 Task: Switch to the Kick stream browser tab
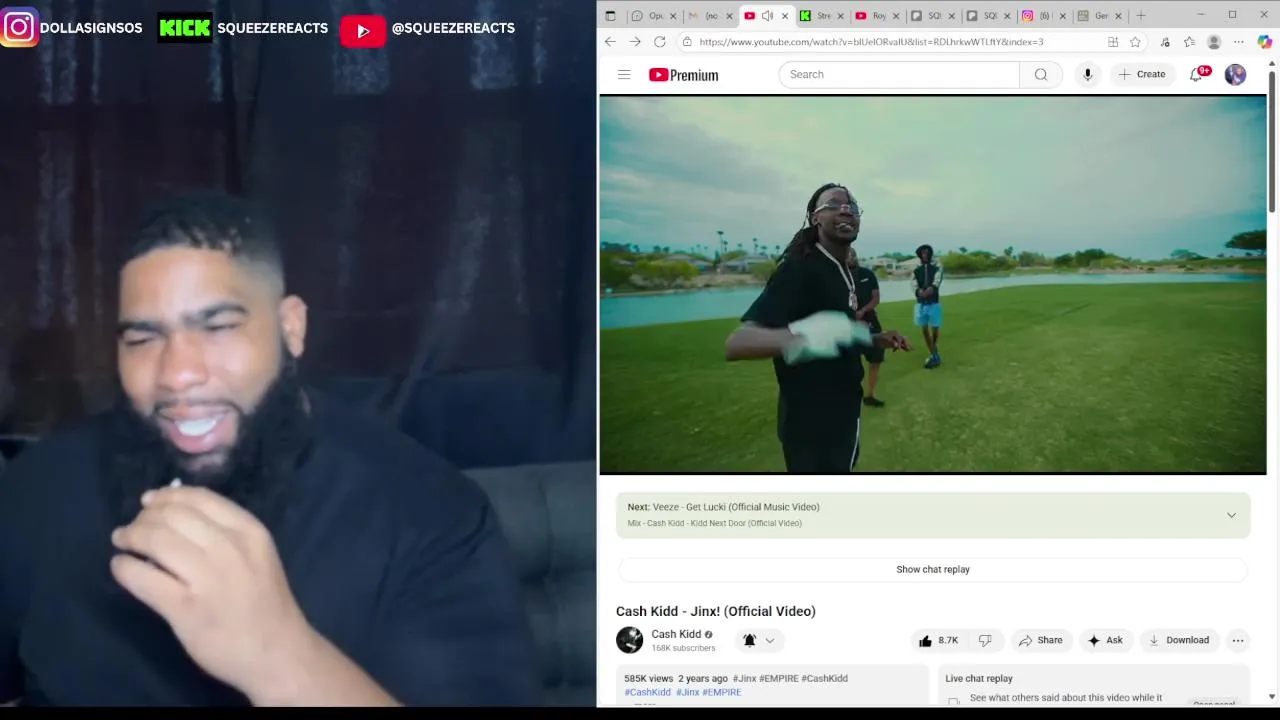pos(816,16)
